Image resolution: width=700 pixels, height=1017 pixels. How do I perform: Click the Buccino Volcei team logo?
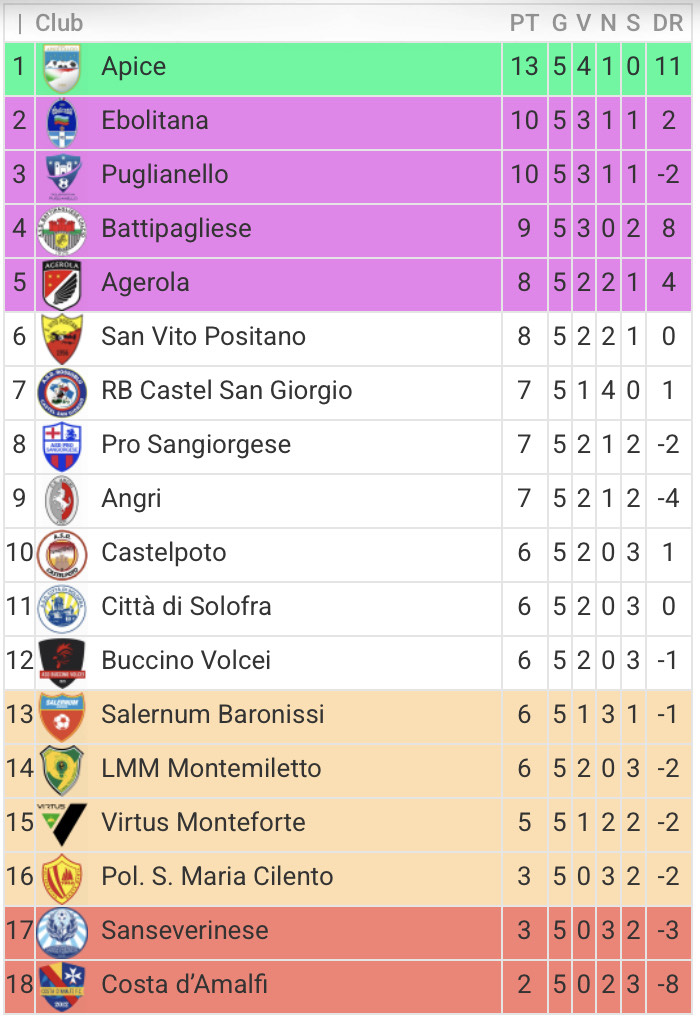(62, 661)
